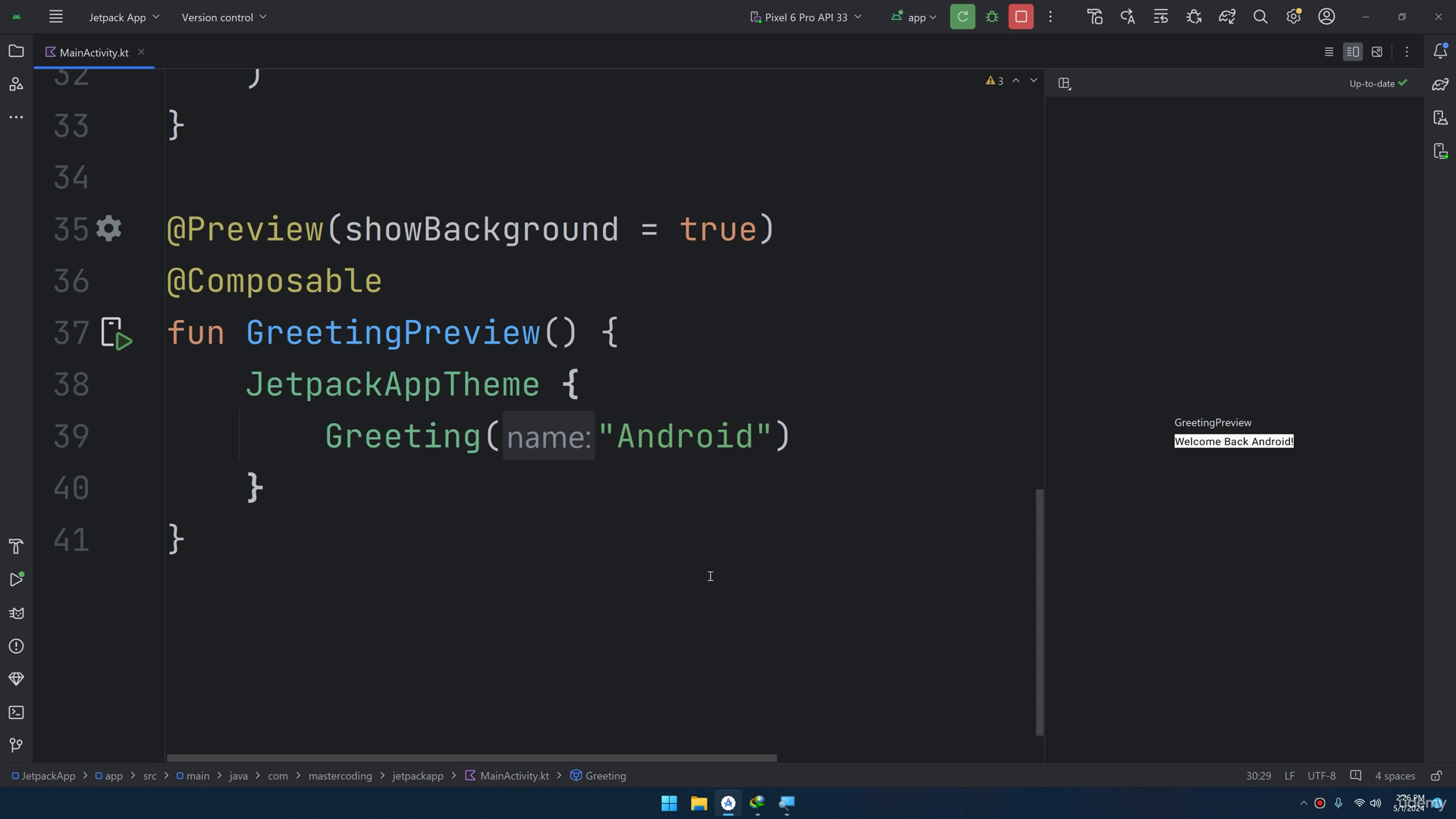Click the LF line separator selector
Viewport: 1456px width, 819px height.
click(1289, 776)
